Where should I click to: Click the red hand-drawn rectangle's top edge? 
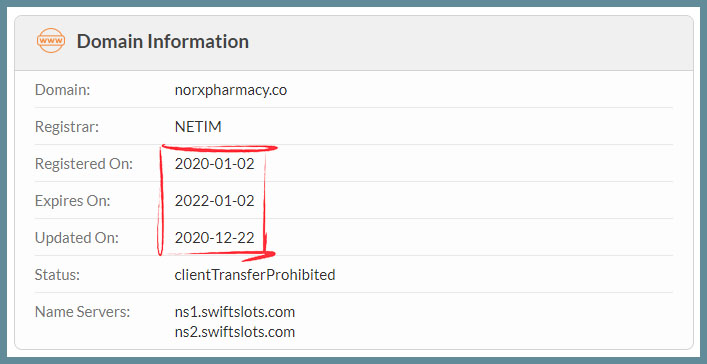click(220, 147)
